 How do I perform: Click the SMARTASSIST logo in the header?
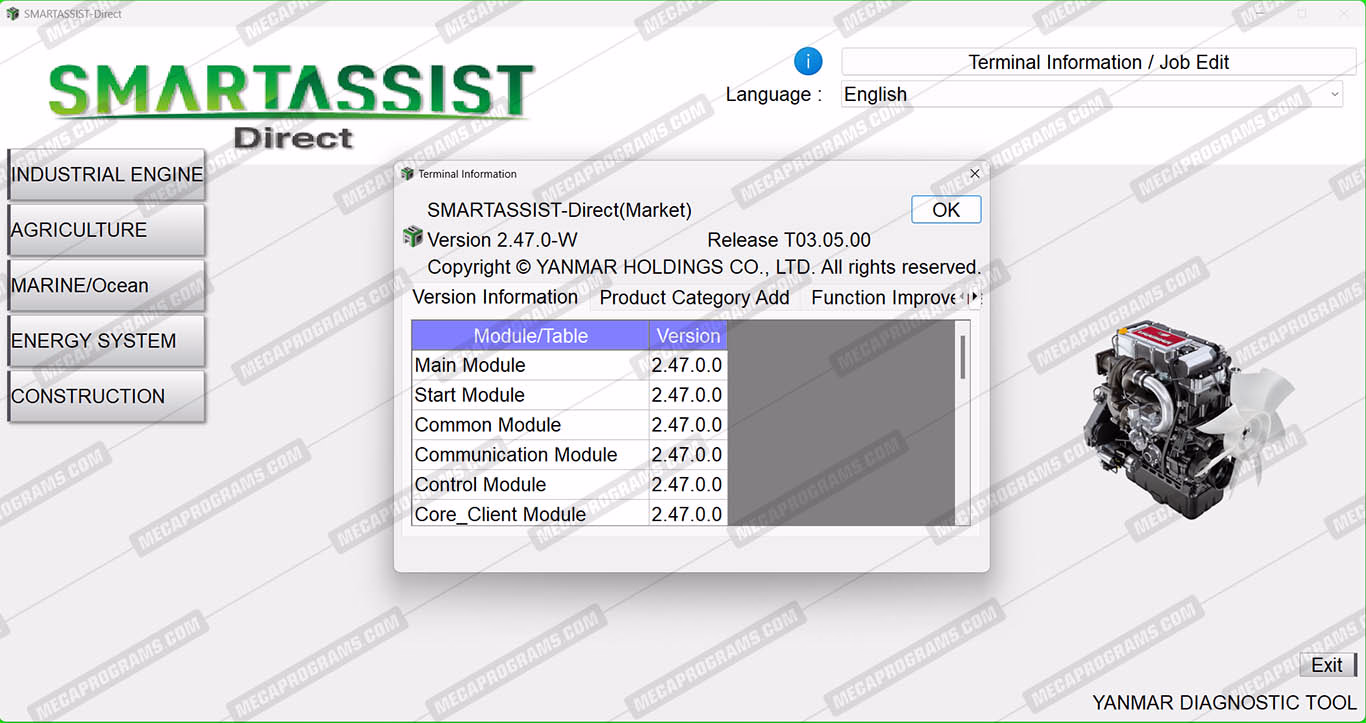coord(292,106)
